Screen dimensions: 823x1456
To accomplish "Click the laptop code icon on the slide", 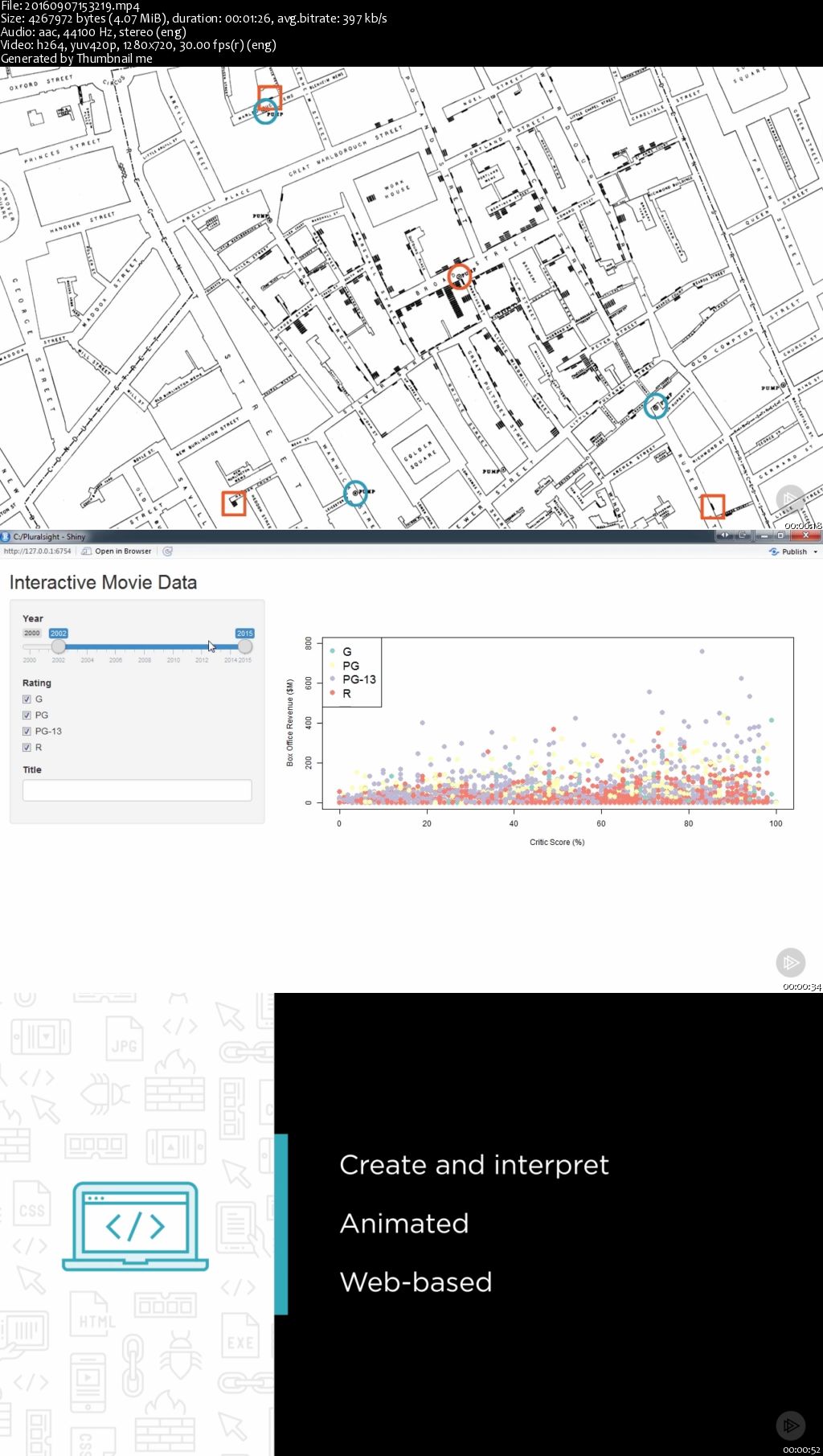I will (135, 1226).
